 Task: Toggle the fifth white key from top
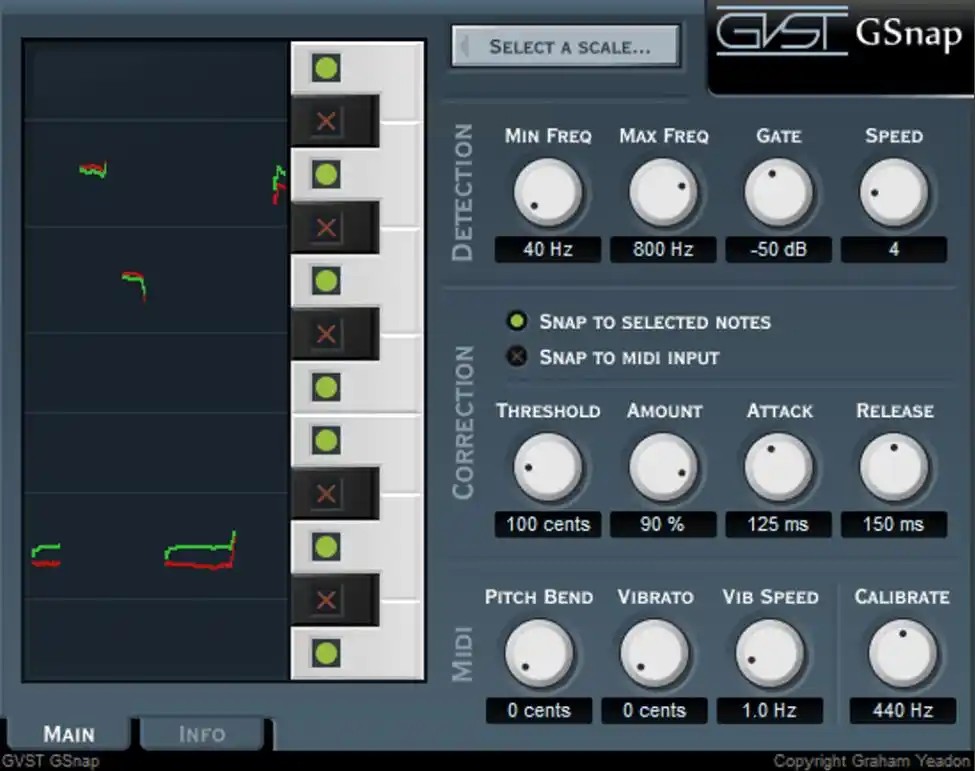pyautogui.click(x=326, y=440)
